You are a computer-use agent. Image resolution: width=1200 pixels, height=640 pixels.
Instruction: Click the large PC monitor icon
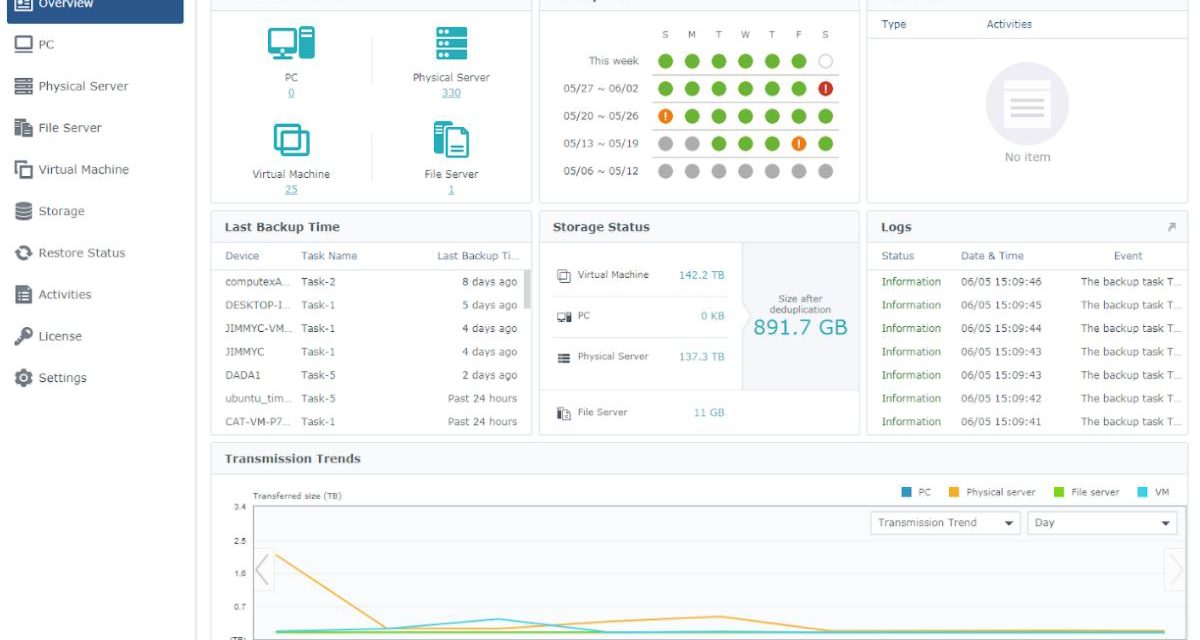click(291, 43)
